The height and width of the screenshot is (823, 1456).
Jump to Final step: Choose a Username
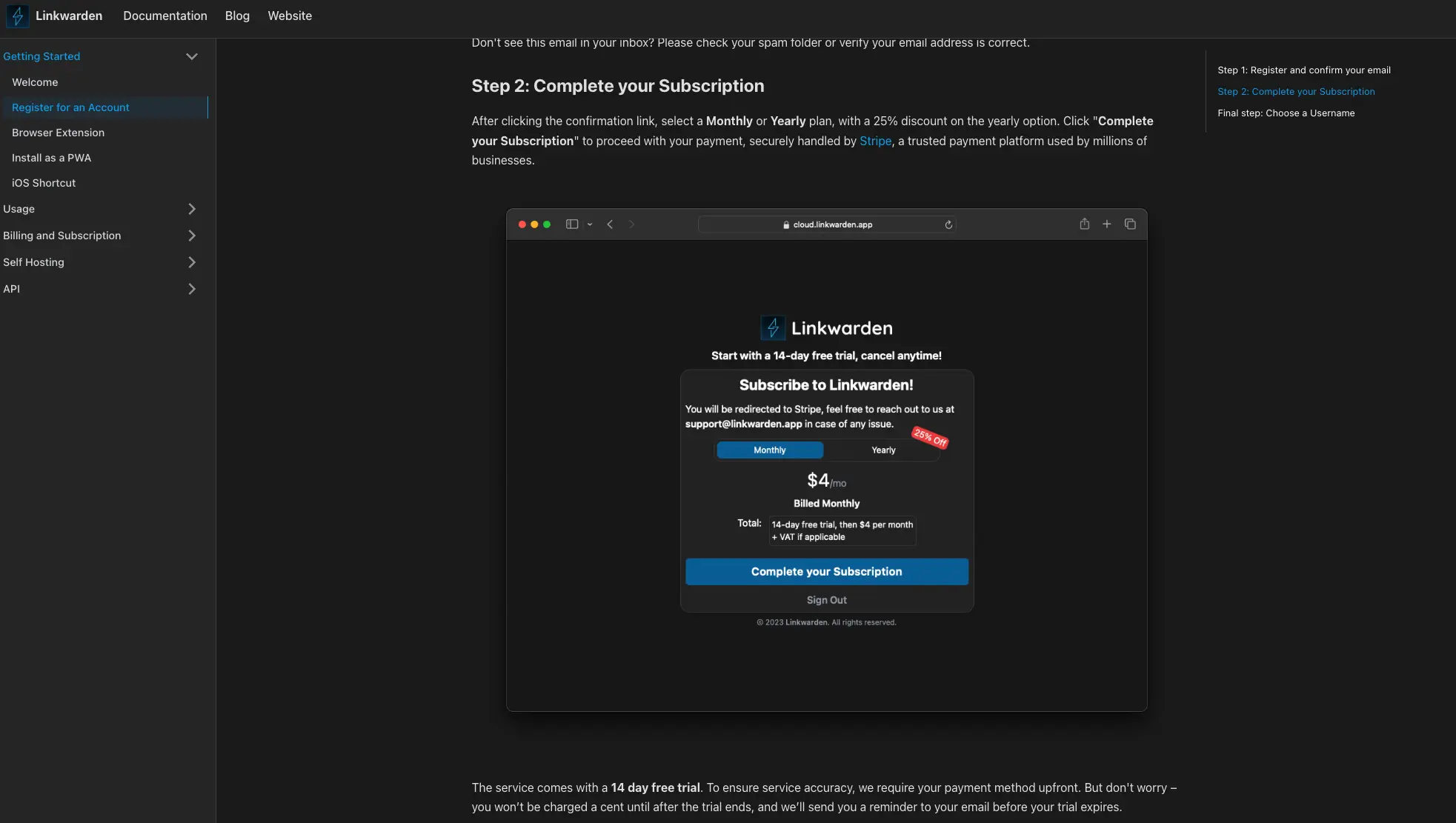tap(1286, 113)
